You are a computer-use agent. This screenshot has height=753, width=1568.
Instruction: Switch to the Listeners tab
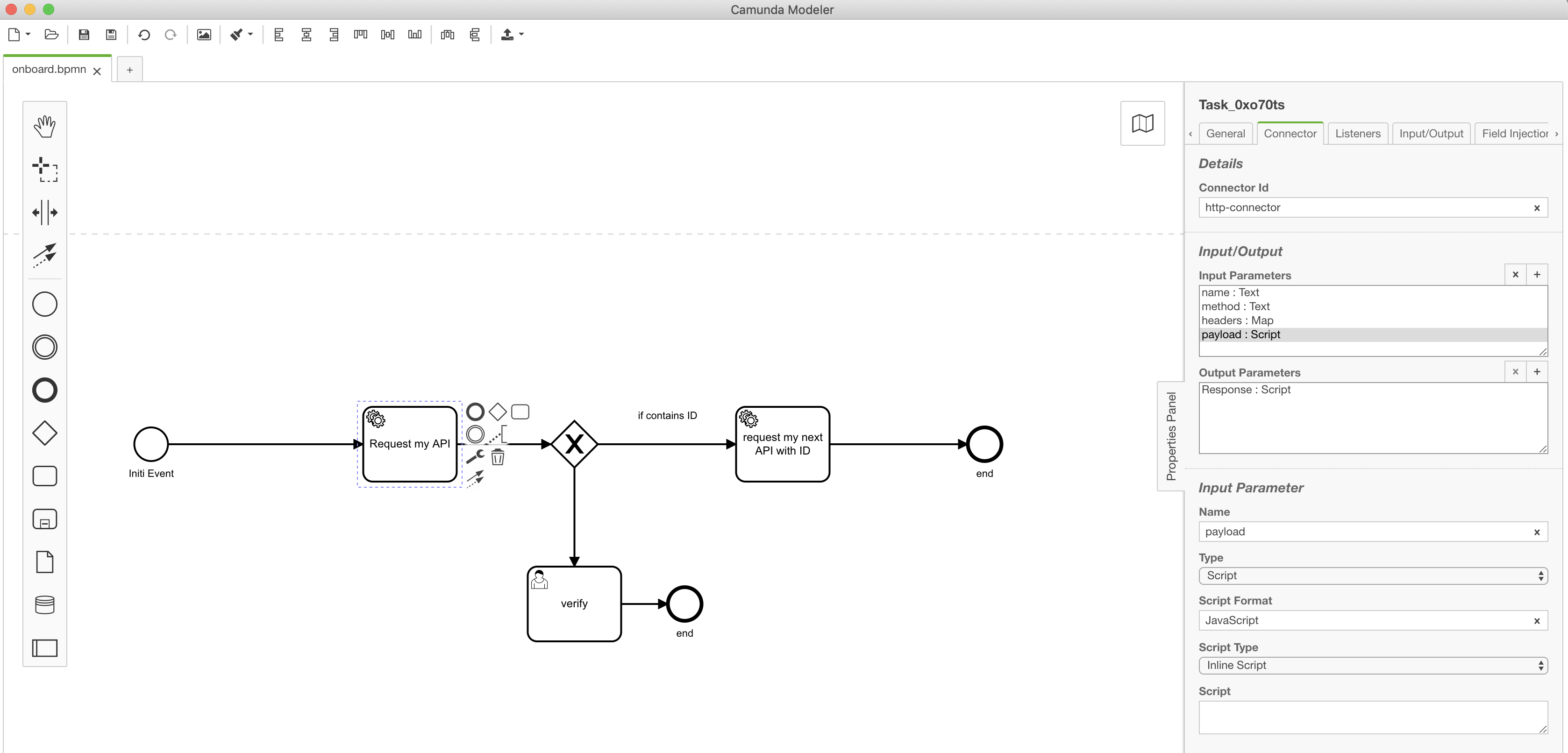pyautogui.click(x=1357, y=133)
